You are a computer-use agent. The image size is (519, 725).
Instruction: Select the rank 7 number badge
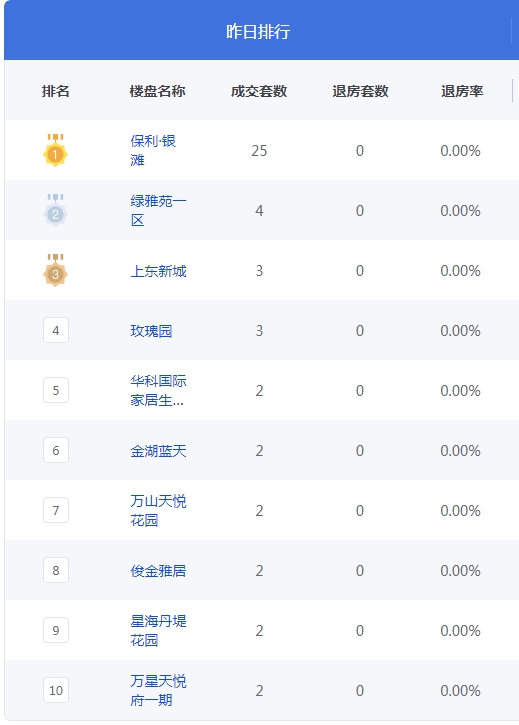pos(56,510)
